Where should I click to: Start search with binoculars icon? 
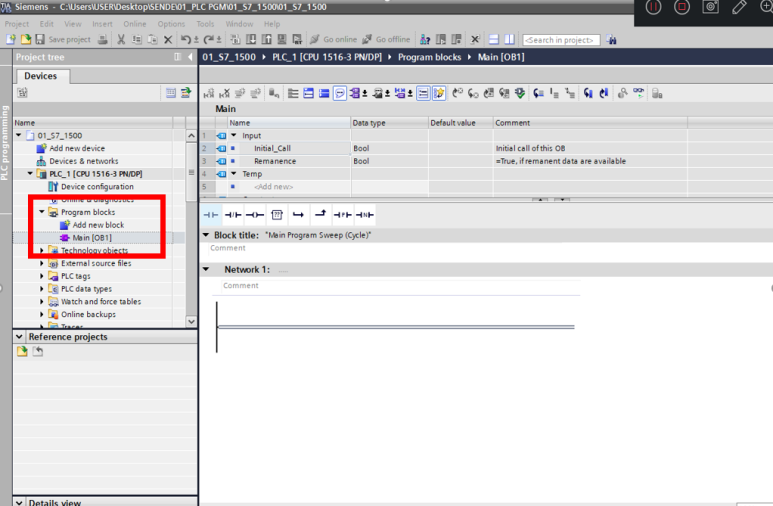click(x=611, y=39)
